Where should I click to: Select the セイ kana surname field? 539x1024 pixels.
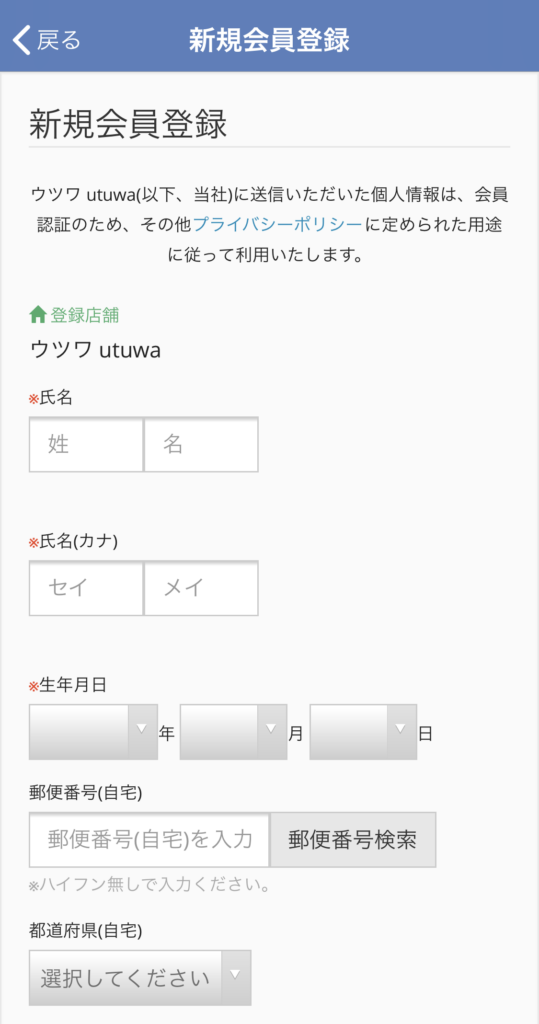pyautogui.click(x=86, y=588)
